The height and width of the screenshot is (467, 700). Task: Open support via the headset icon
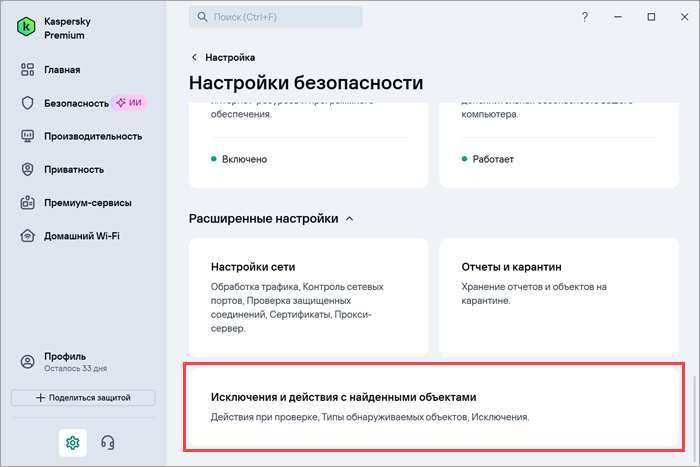point(108,442)
